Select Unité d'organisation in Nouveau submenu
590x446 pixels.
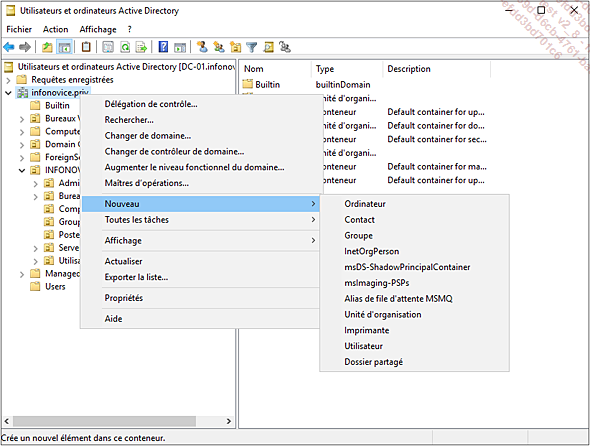pos(383,315)
